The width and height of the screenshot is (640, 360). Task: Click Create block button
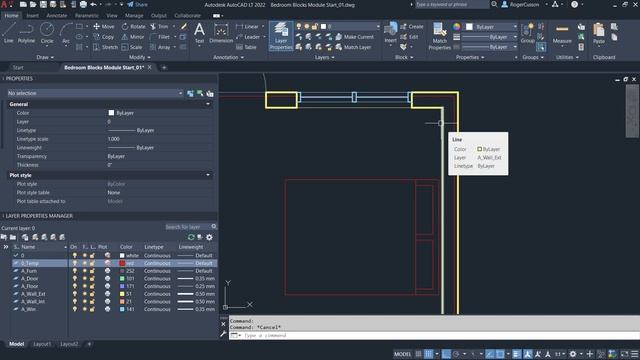point(411,27)
